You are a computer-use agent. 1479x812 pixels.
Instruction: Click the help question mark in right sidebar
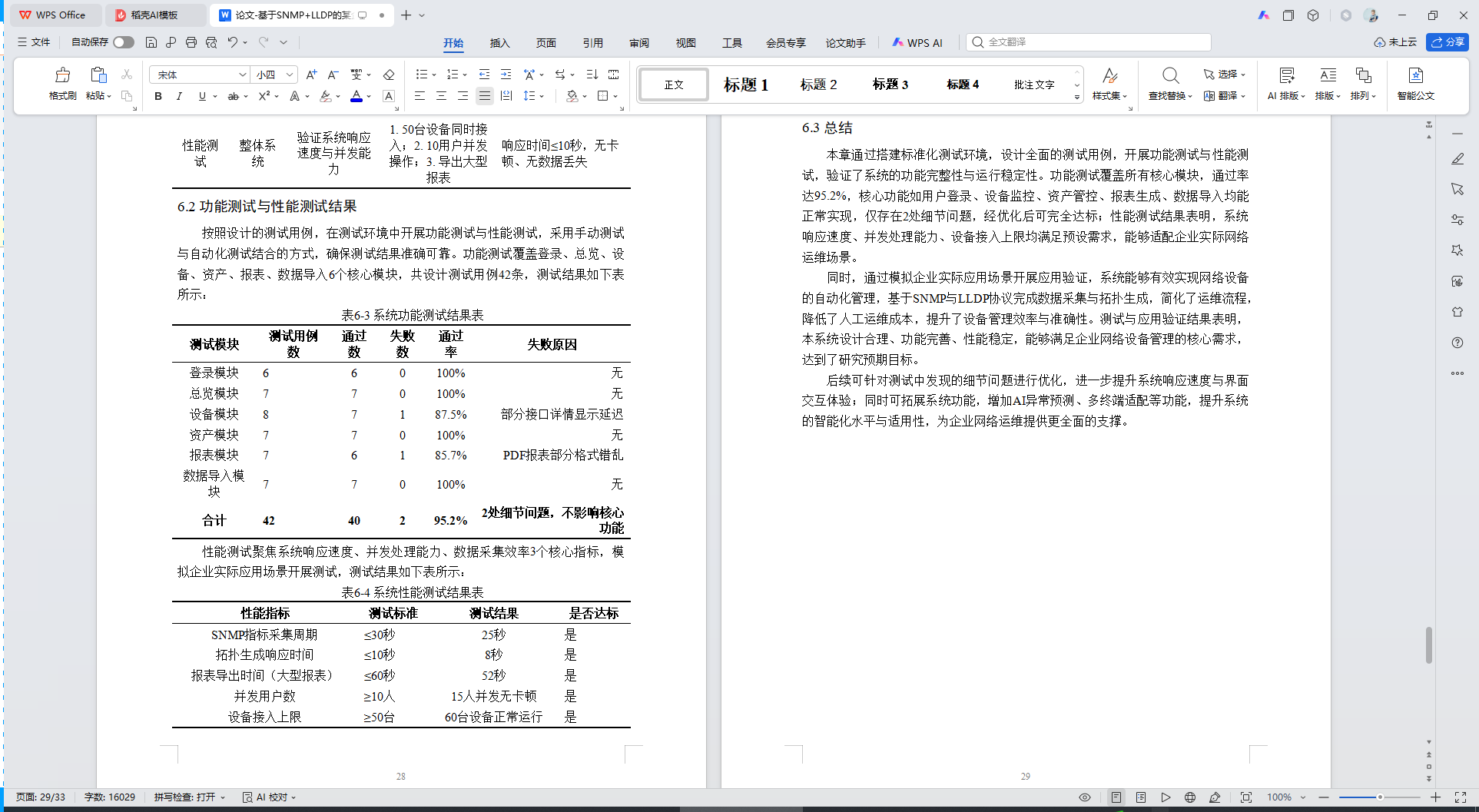point(1457,343)
